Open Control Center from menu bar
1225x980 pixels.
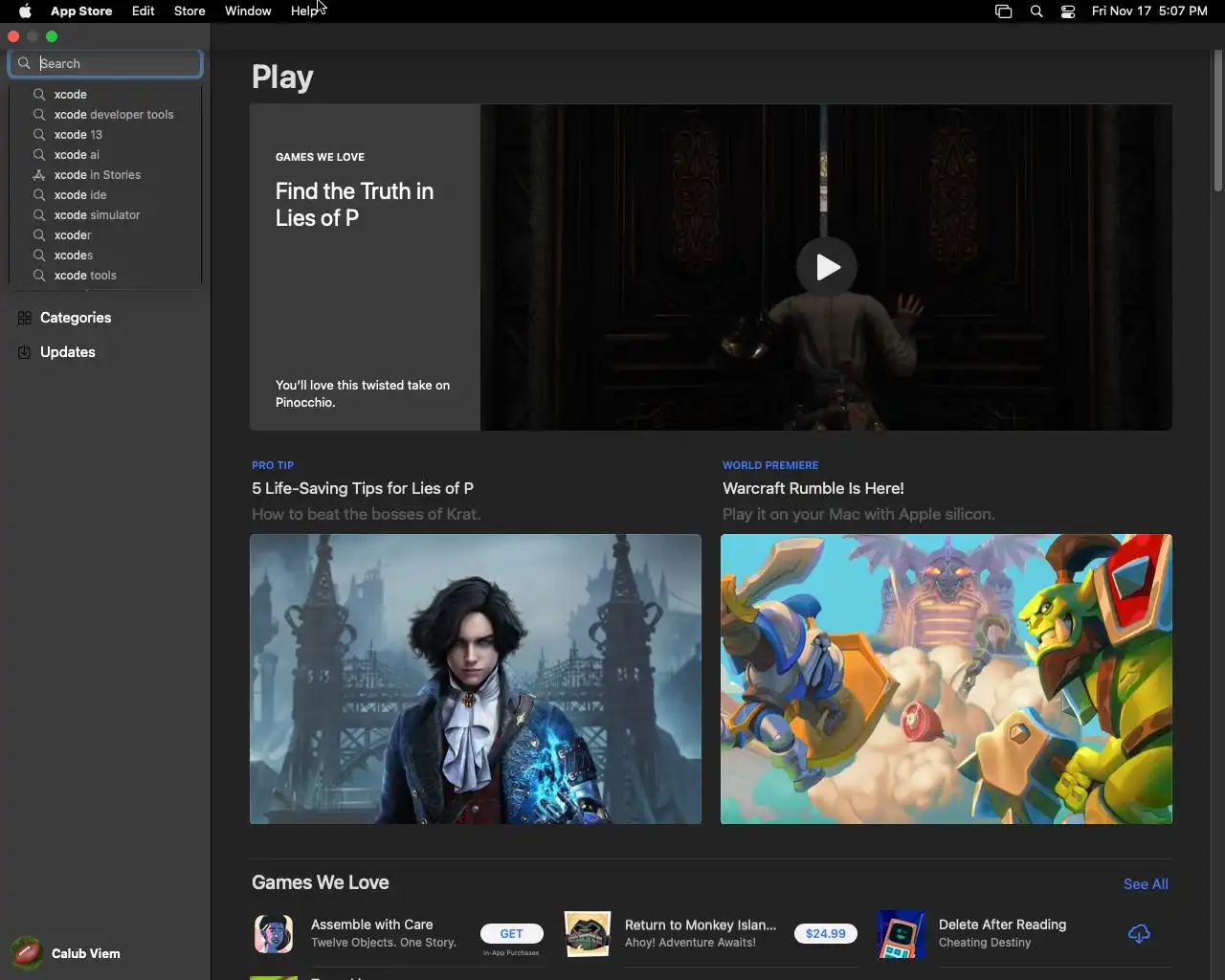click(1068, 11)
